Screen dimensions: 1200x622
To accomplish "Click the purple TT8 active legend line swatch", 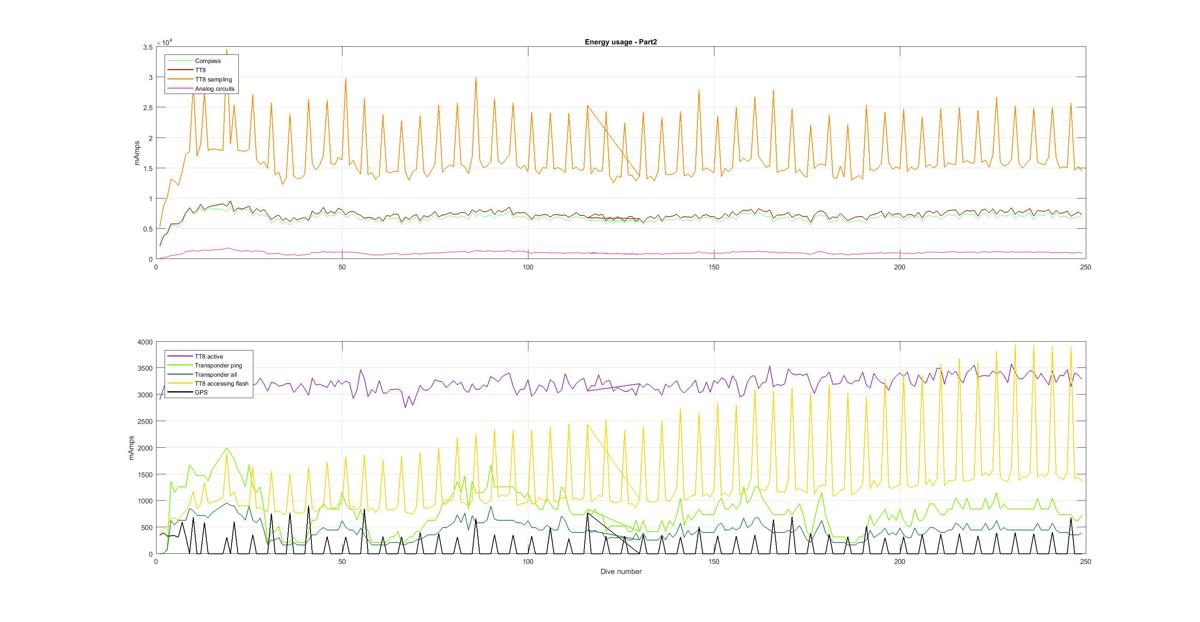I will 180,356.
